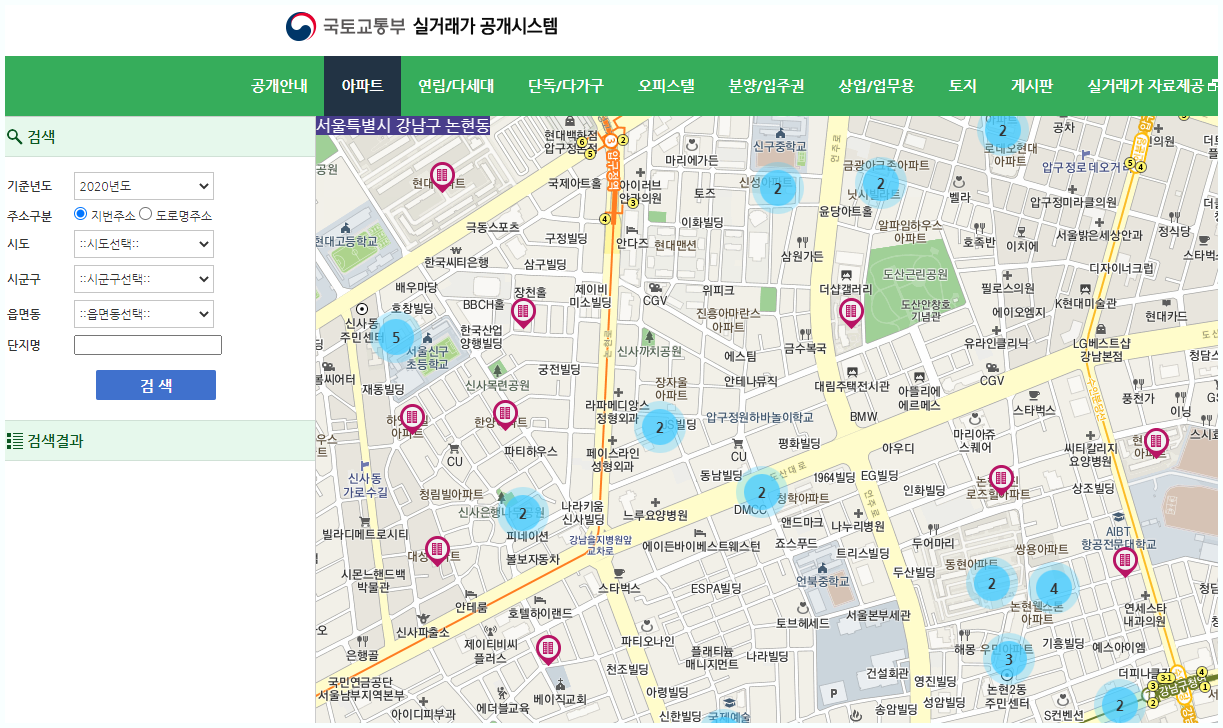Open the 시도선택 dropdown
This screenshot has width=1223, height=728.
click(144, 244)
